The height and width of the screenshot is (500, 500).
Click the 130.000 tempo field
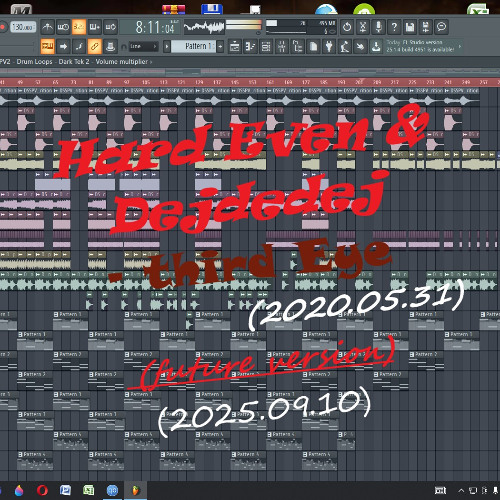pyautogui.click(x=23, y=27)
